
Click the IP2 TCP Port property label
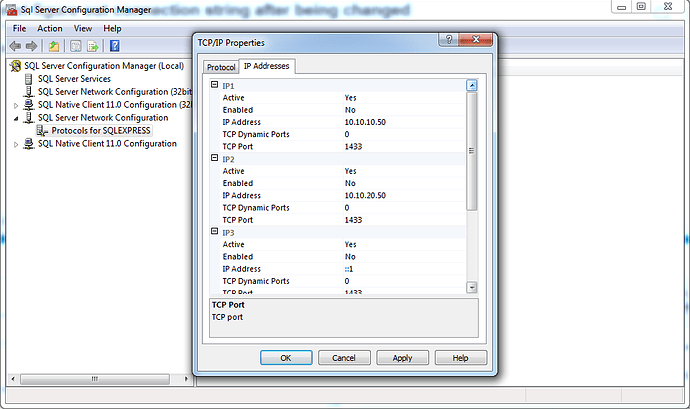click(x=238, y=220)
